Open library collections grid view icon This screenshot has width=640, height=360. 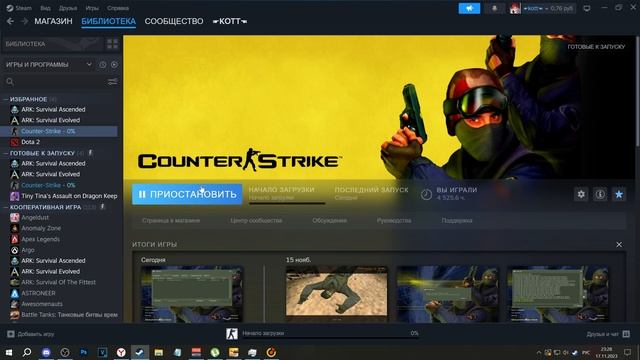point(112,44)
